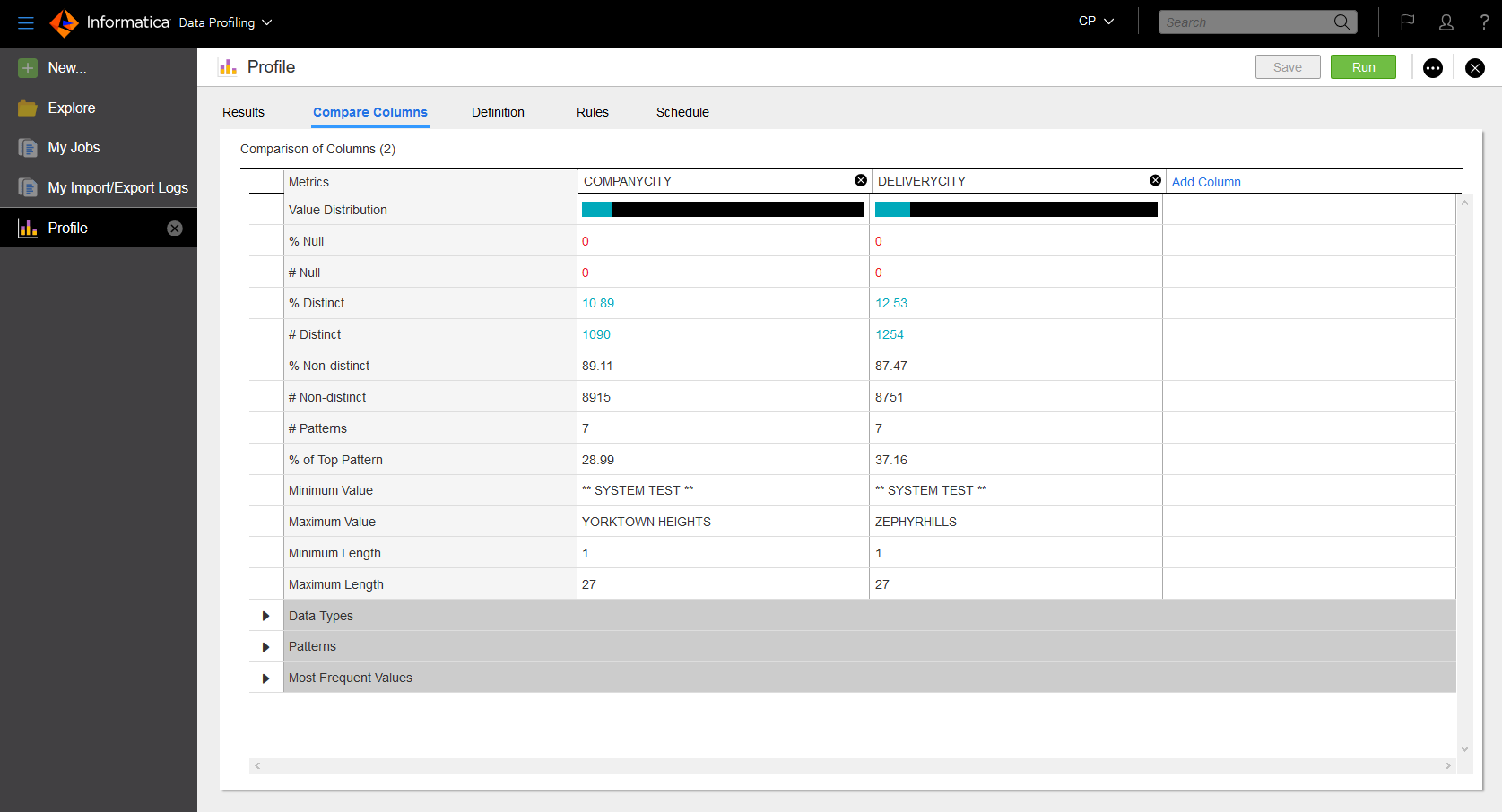
Task: Click the % Non-distinct value 89.11
Action: (597, 366)
